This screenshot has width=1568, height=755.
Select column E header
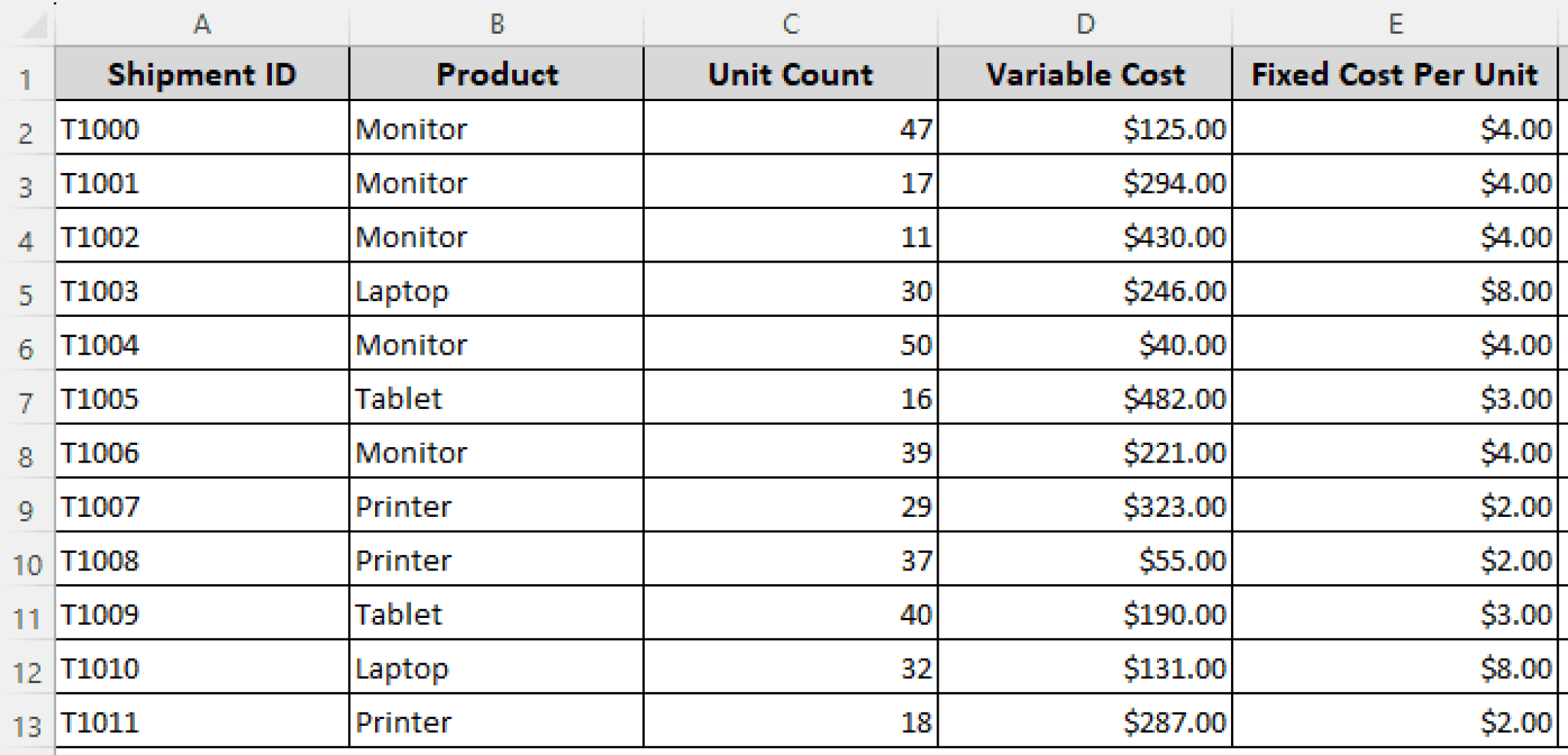1395,24
